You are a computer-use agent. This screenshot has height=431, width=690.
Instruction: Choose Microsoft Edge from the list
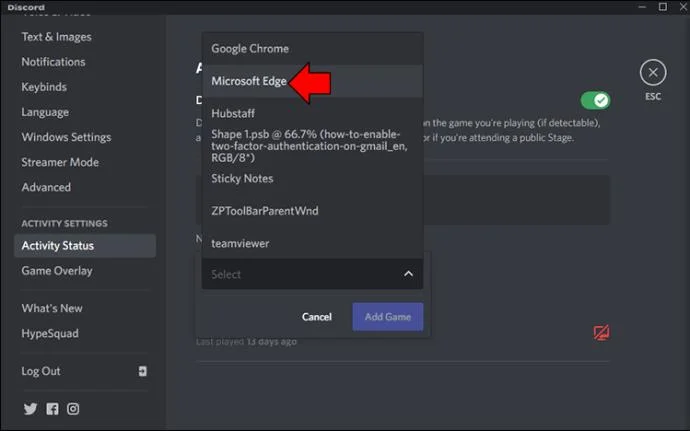coord(312,81)
